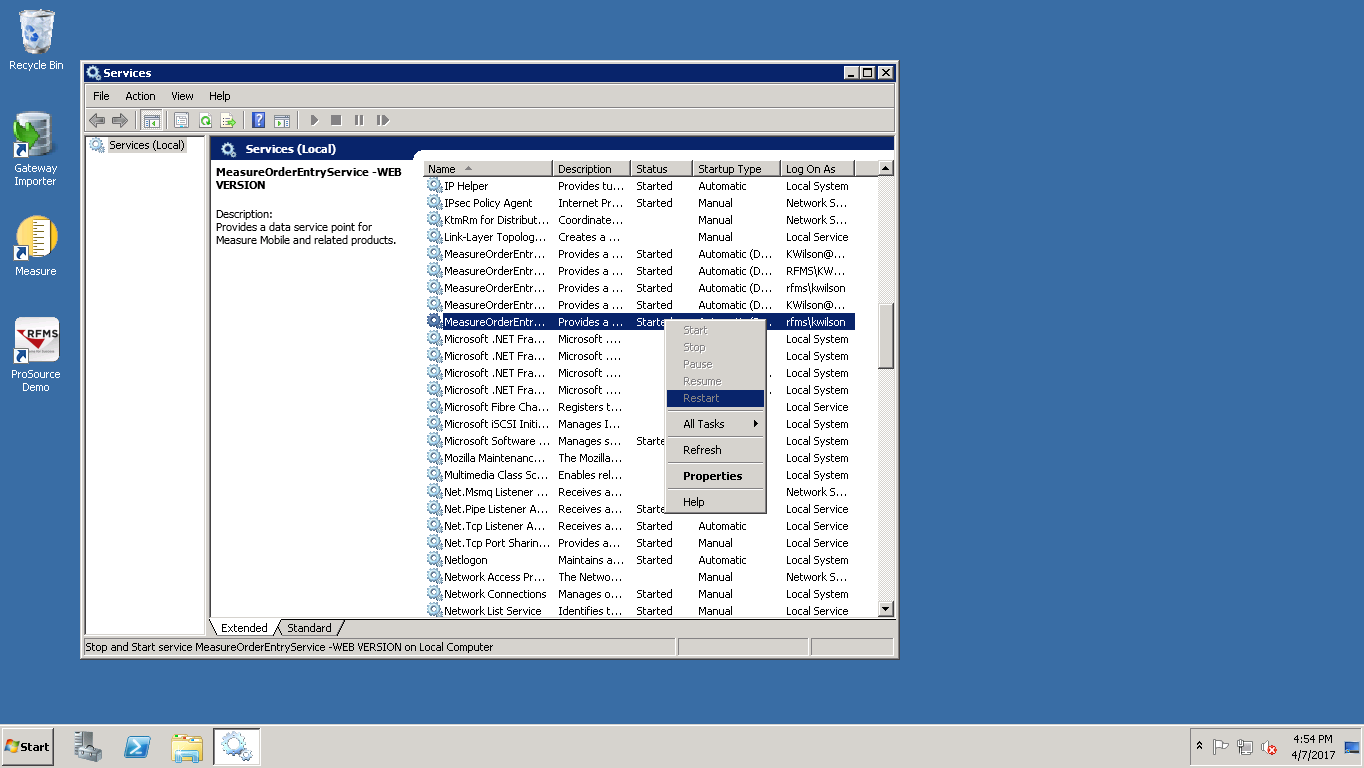Select the Gateway Importer desktop shortcut

36,149
